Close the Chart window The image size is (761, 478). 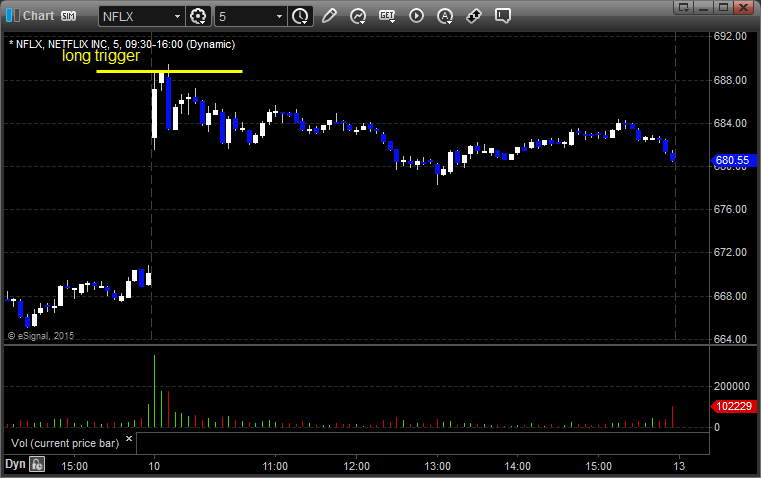point(744,7)
